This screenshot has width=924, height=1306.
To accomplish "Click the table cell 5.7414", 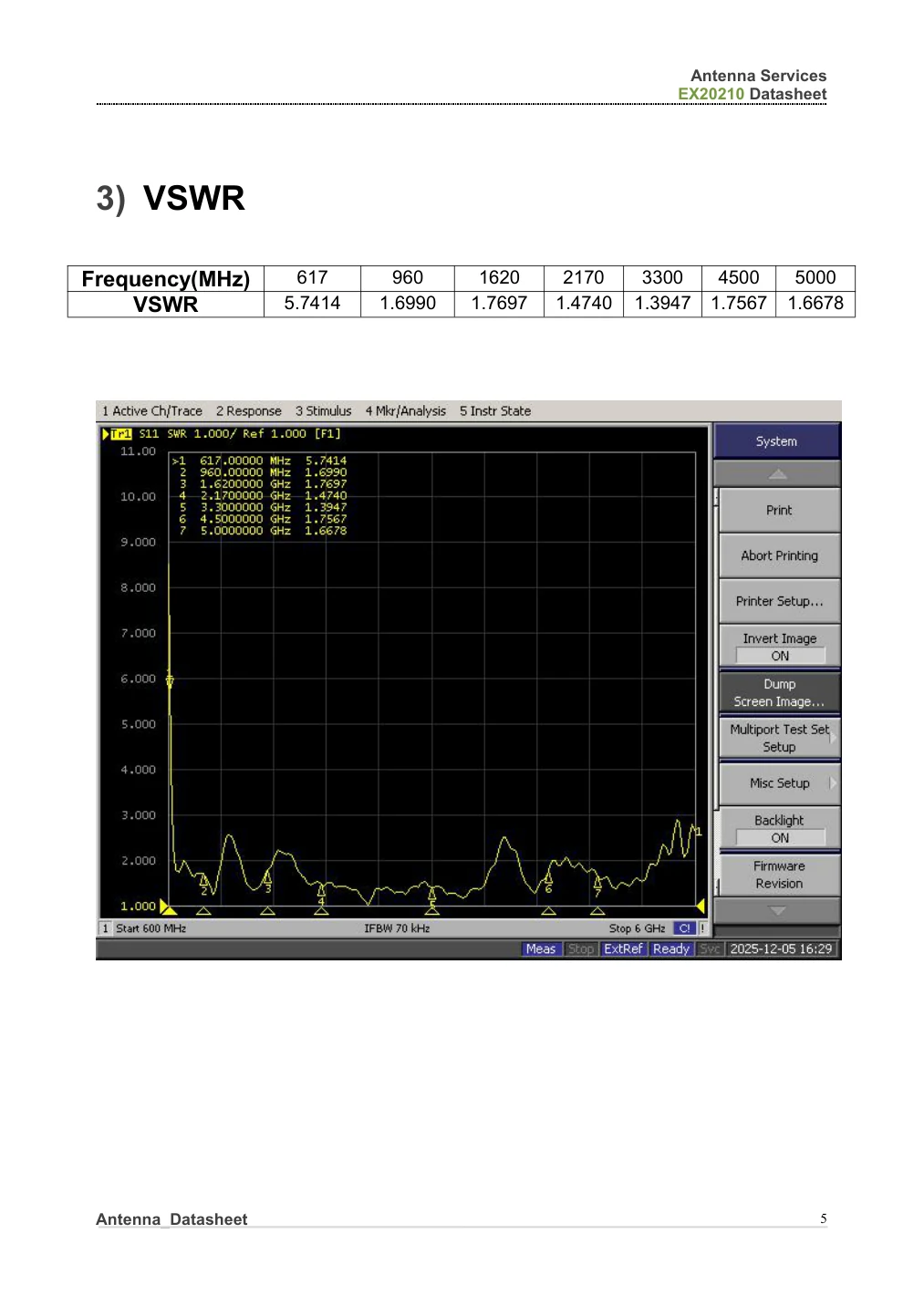I will pos(312,304).
